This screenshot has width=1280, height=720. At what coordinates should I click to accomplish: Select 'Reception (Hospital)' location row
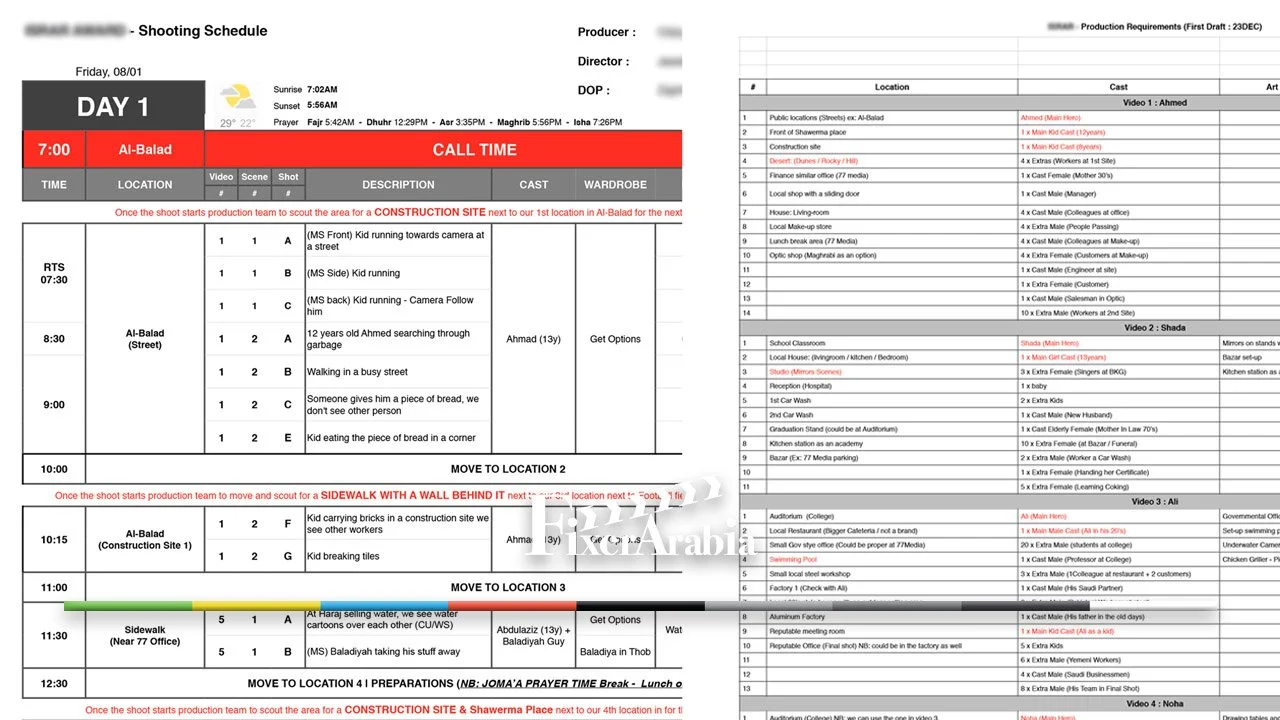pyautogui.click(x=800, y=386)
